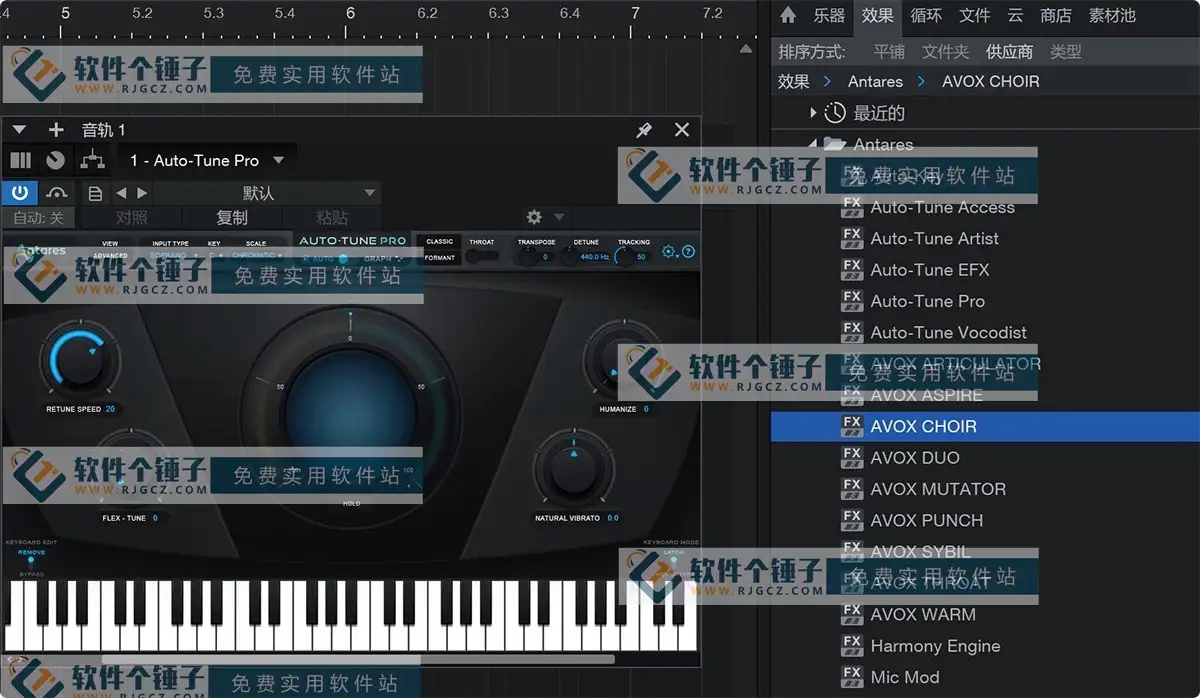Switch to the 云 tab
1200x698 pixels.
(x=1015, y=15)
